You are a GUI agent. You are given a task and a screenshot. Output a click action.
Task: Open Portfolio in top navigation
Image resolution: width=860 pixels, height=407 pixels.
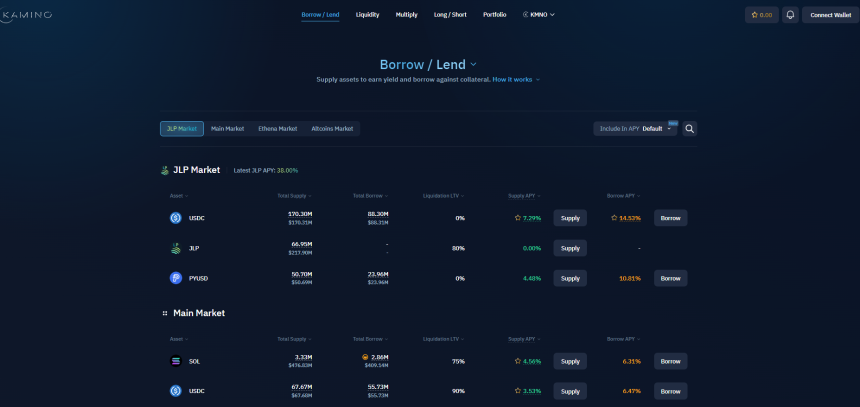point(495,15)
